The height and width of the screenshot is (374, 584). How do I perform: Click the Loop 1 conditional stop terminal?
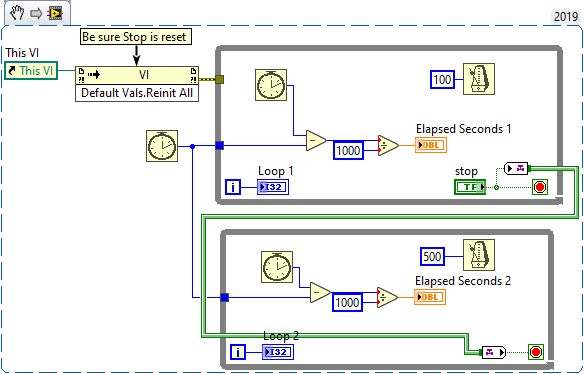pyautogui.click(x=540, y=187)
